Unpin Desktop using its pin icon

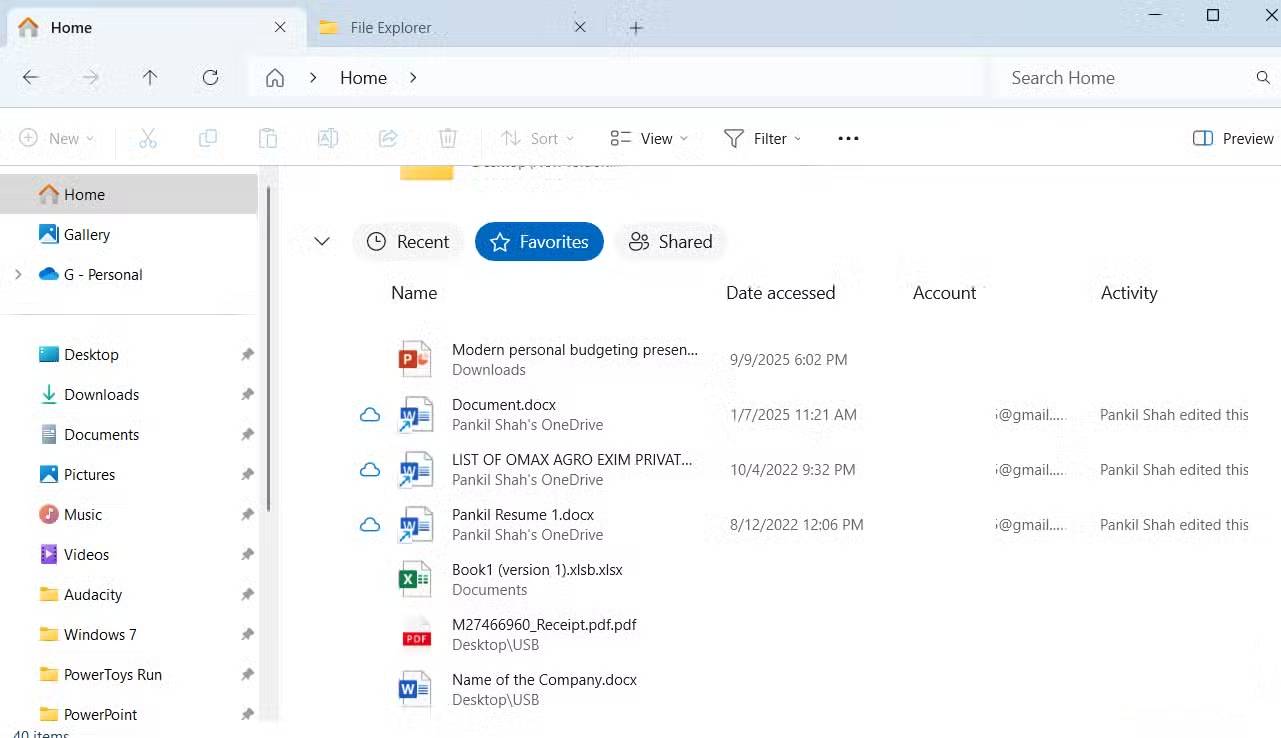pyautogui.click(x=247, y=355)
